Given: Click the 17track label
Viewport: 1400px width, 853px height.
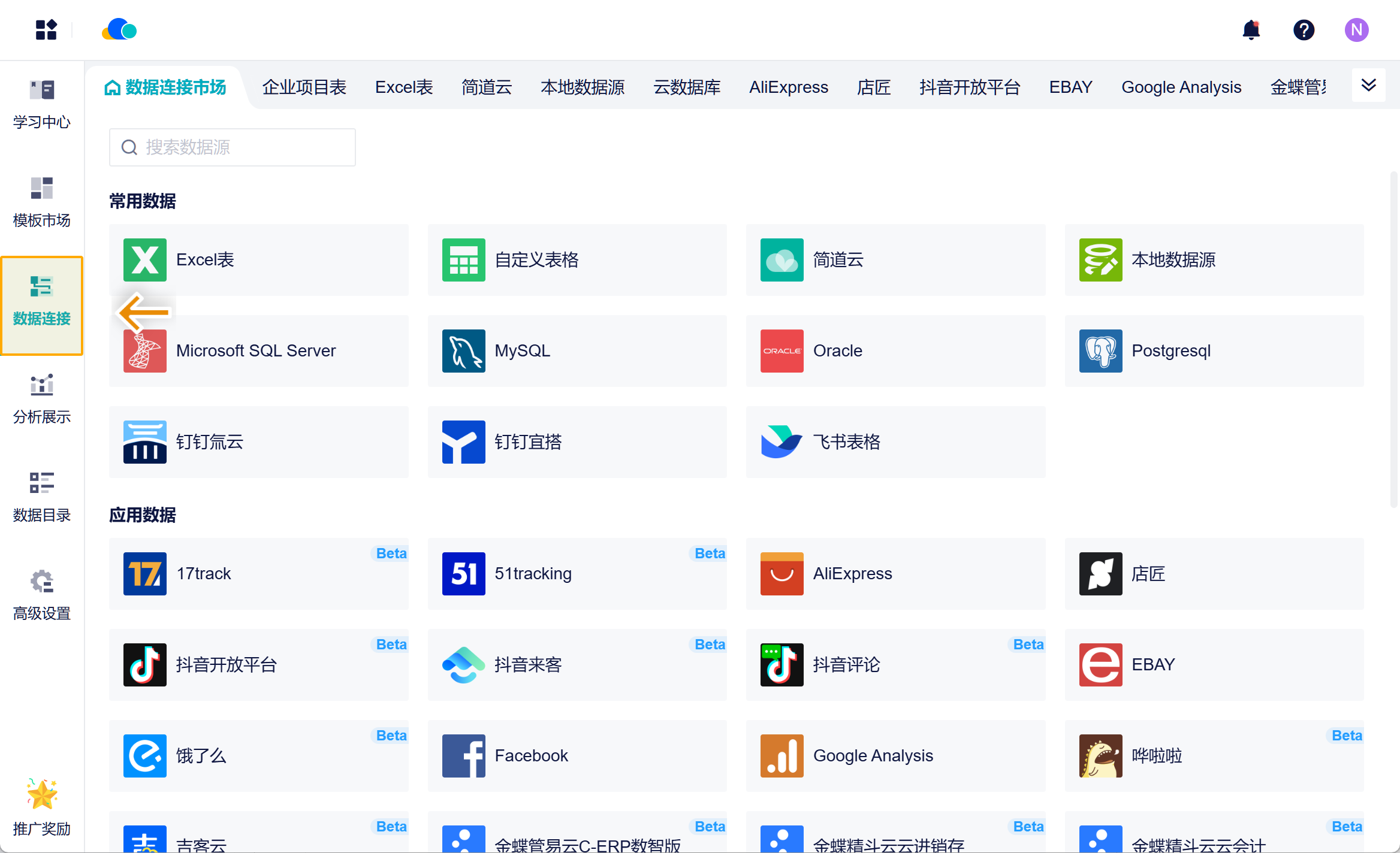Looking at the screenshot, I should point(204,574).
